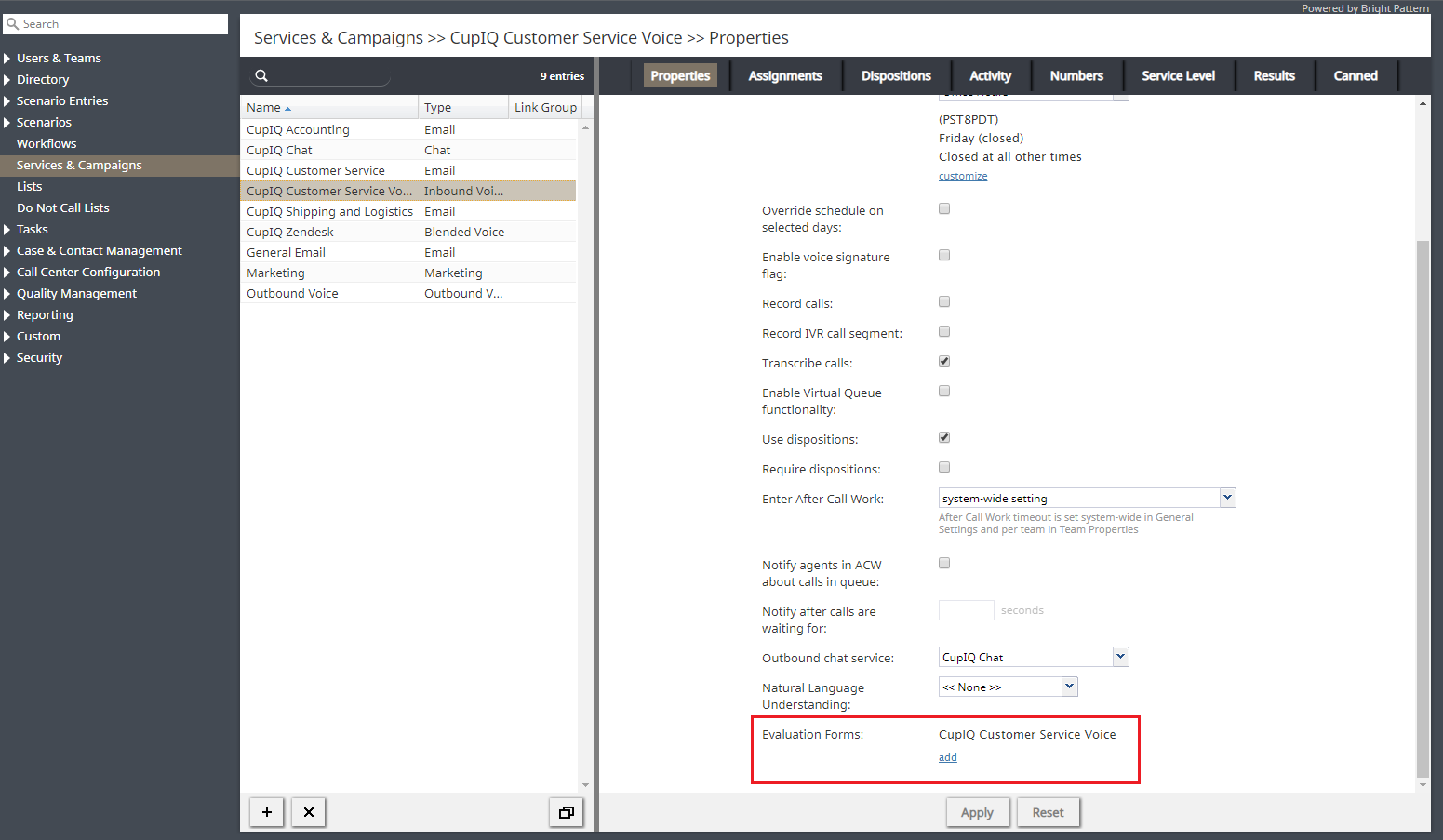The height and width of the screenshot is (840, 1443).
Task: Click the sidebar Search magnifier icon
Action: click(13, 24)
